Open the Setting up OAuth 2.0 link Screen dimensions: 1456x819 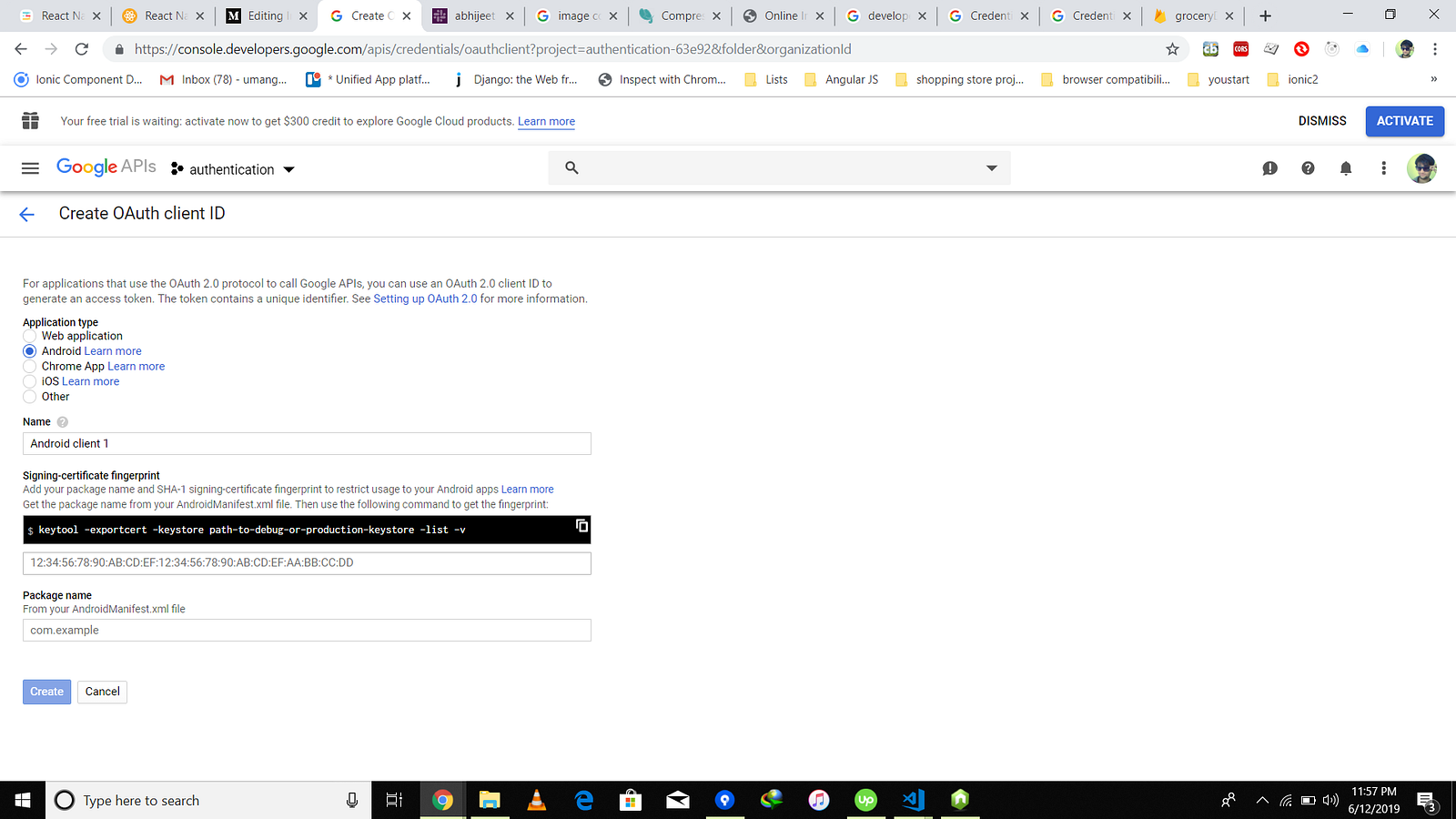coord(425,298)
